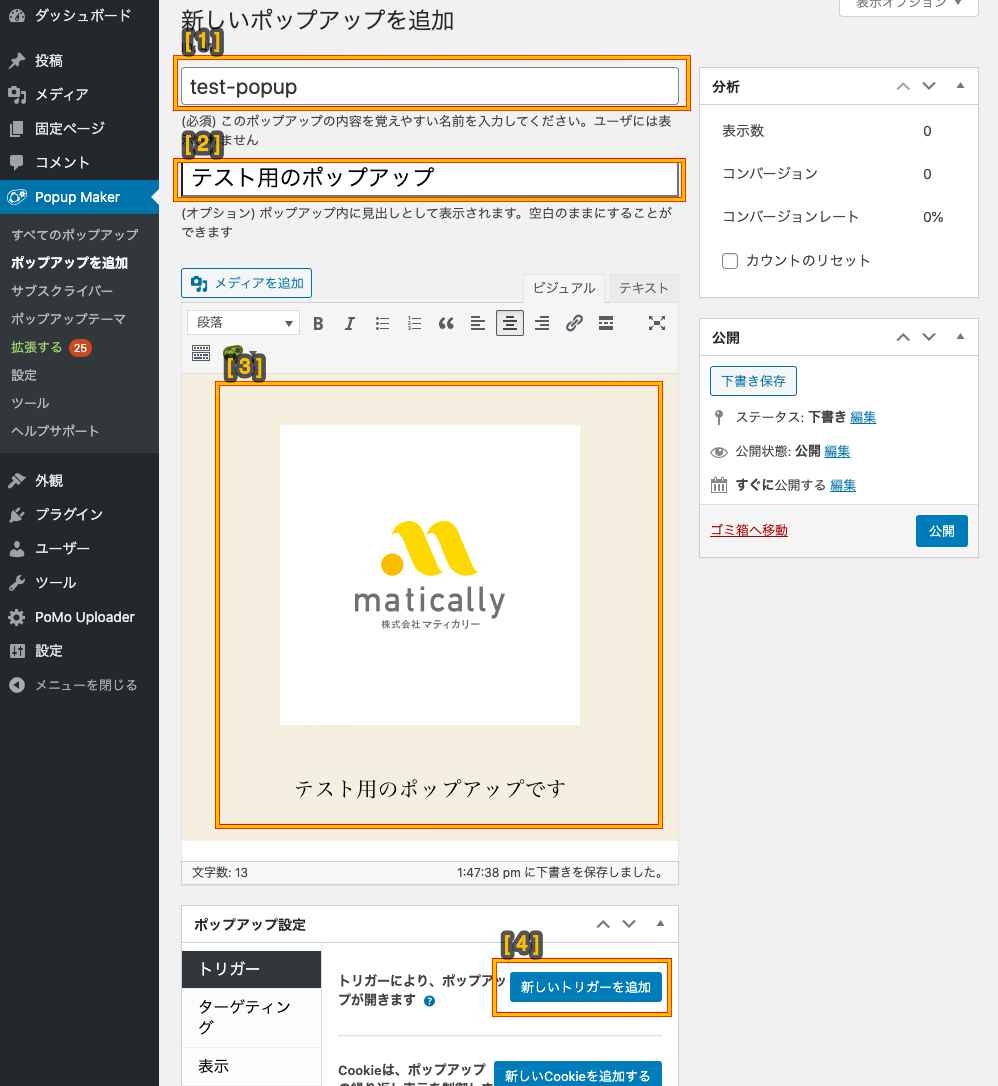Viewport: 998px width, 1086px height.
Task: Save the popup with 下書き保存
Action: click(754, 381)
